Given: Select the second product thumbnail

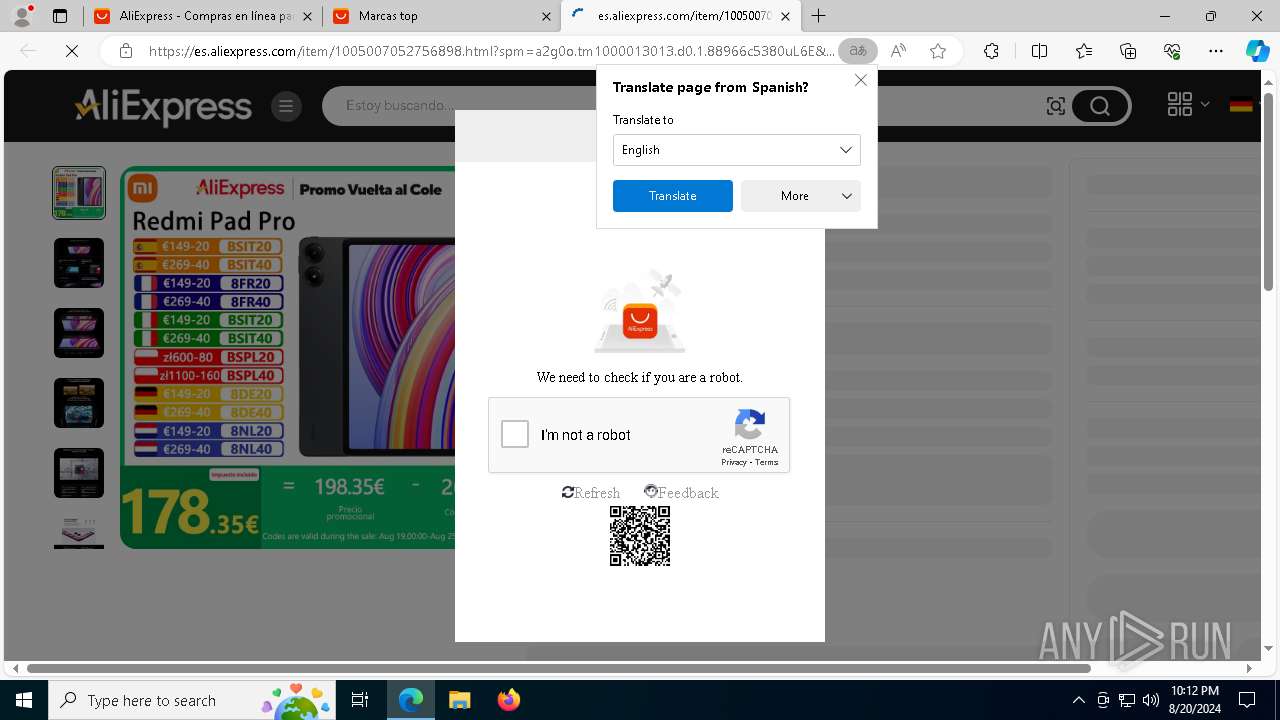Looking at the screenshot, I should pyautogui.click(x=79, y=263).
